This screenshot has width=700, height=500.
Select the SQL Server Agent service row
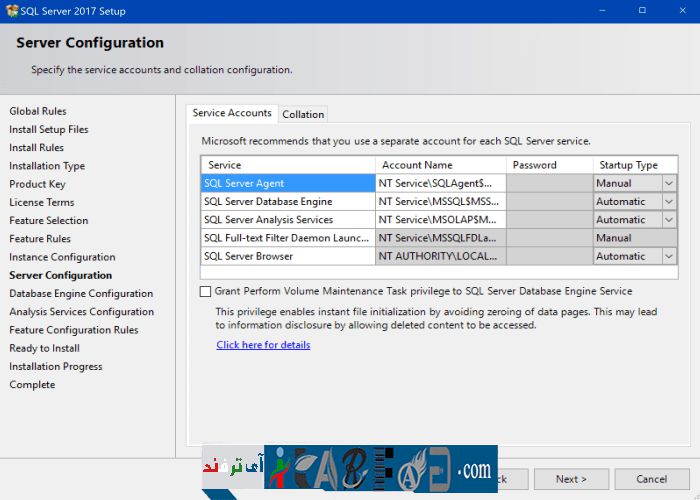[x=287, y=183]
